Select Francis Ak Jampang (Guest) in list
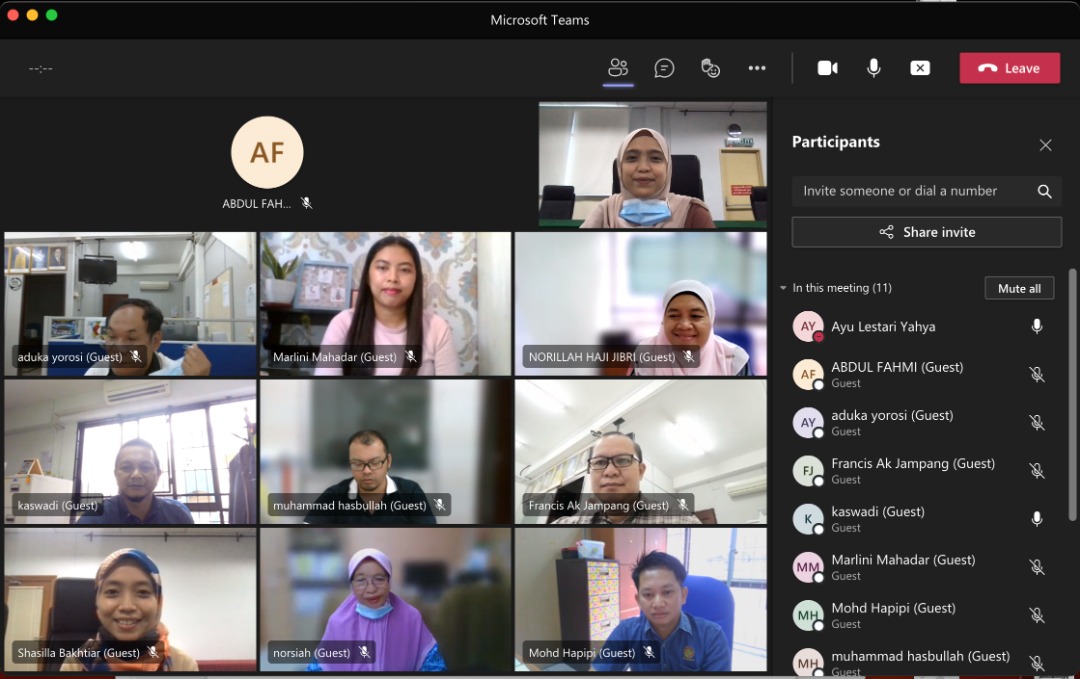The height and width of the screenshot is (679, 1080). 913,463
